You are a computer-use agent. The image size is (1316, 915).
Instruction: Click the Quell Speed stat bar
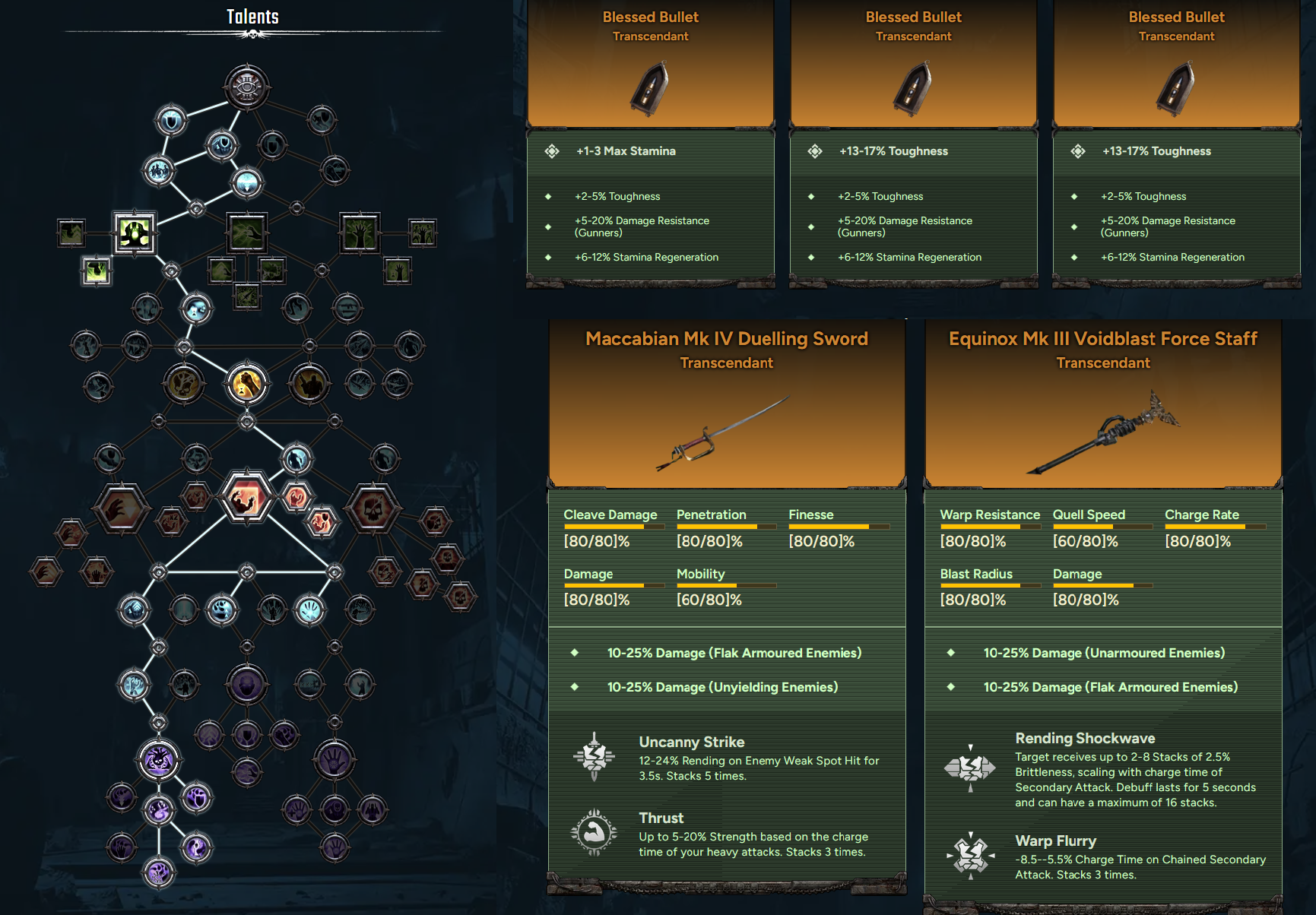click(x=1102, y=526)
